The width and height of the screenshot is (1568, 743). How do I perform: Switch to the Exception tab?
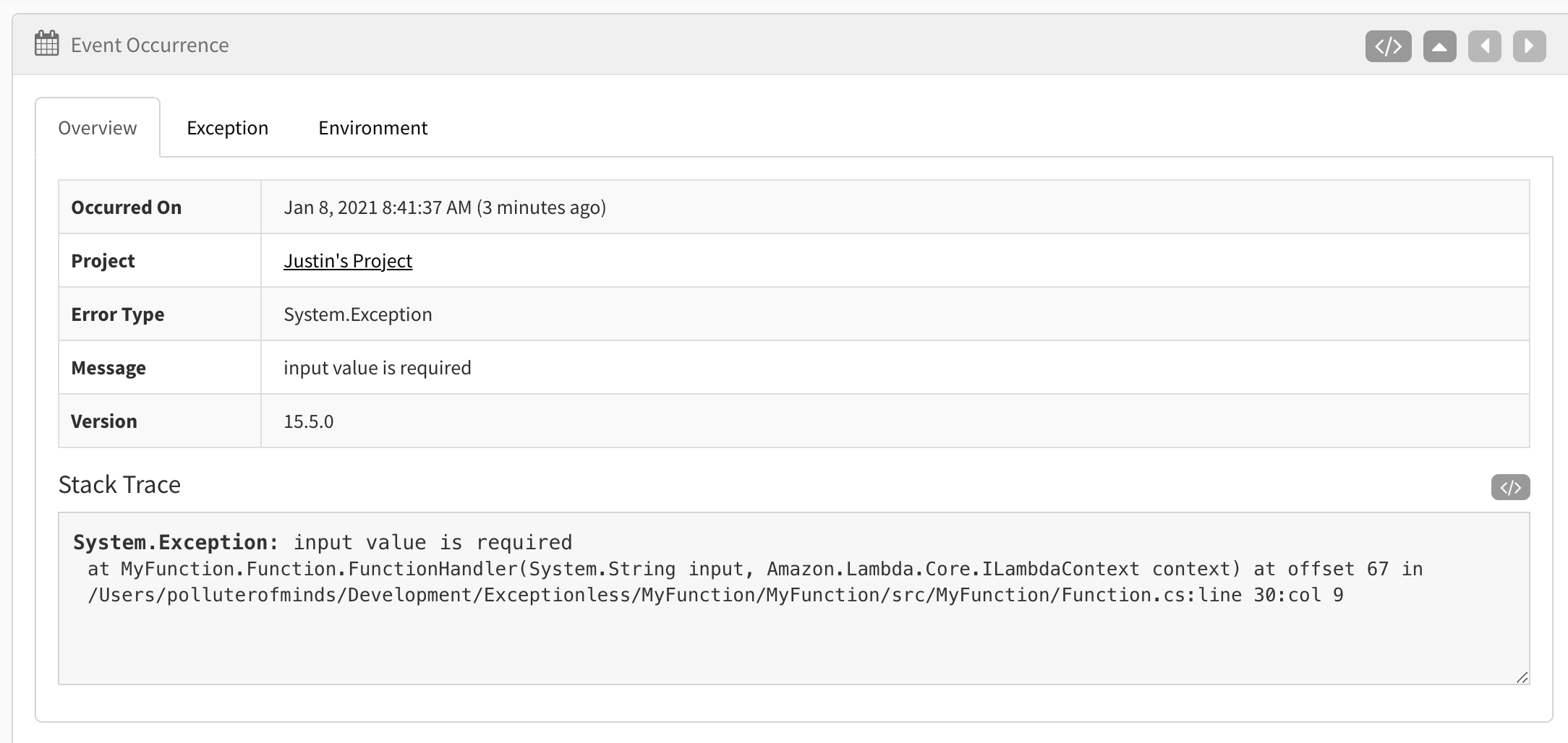tap(227, 127)
